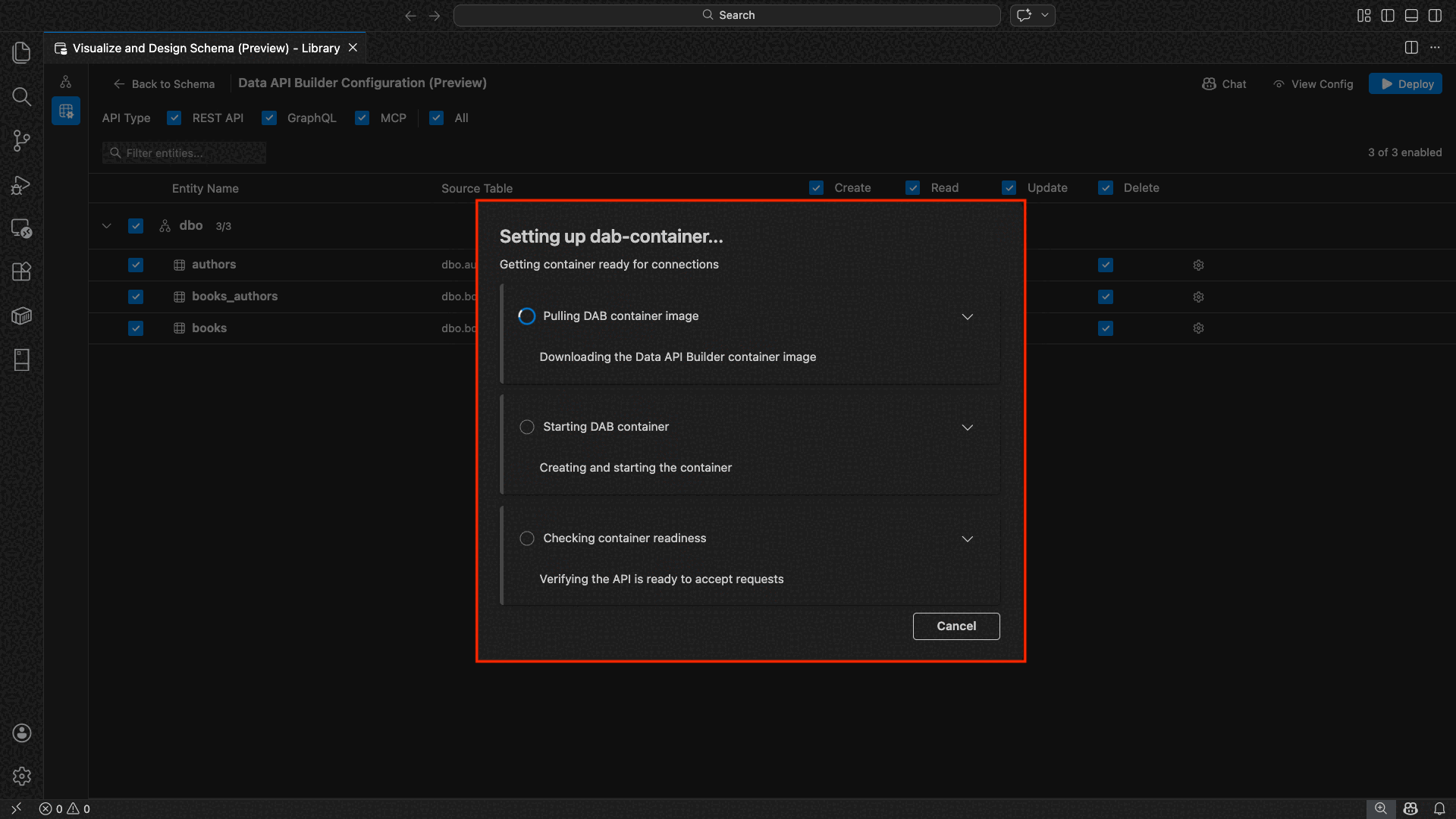Open the Extensions sidebar icon
The image size is (1456, 819).
click(x=21, y=271)
